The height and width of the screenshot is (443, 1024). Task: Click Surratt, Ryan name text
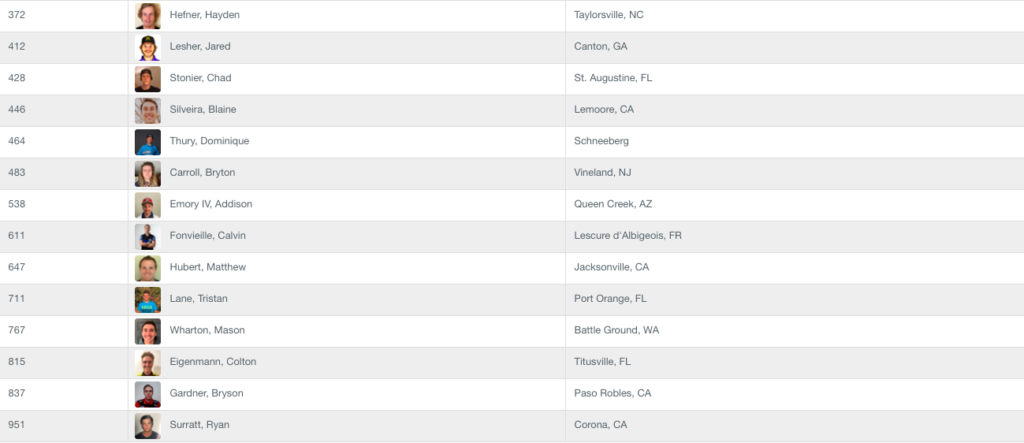[199, 425]
